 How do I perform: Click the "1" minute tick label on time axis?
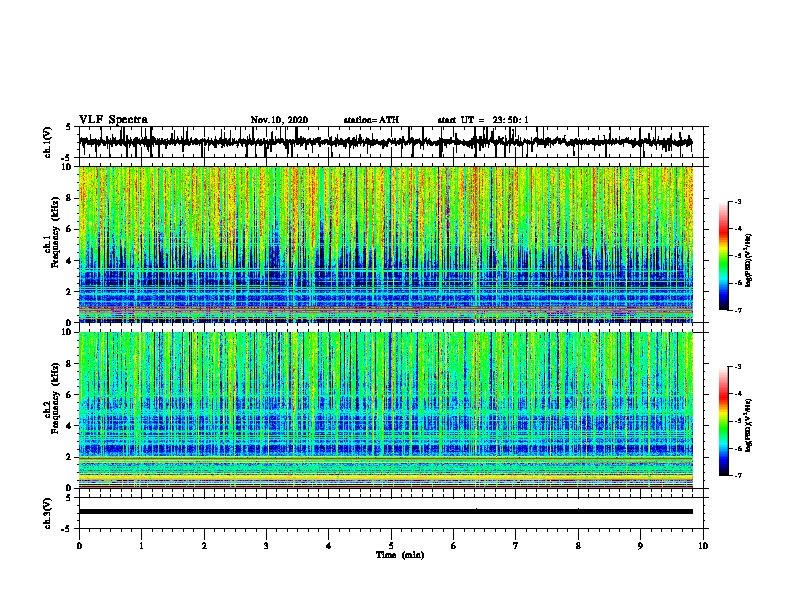click(141, 546)
